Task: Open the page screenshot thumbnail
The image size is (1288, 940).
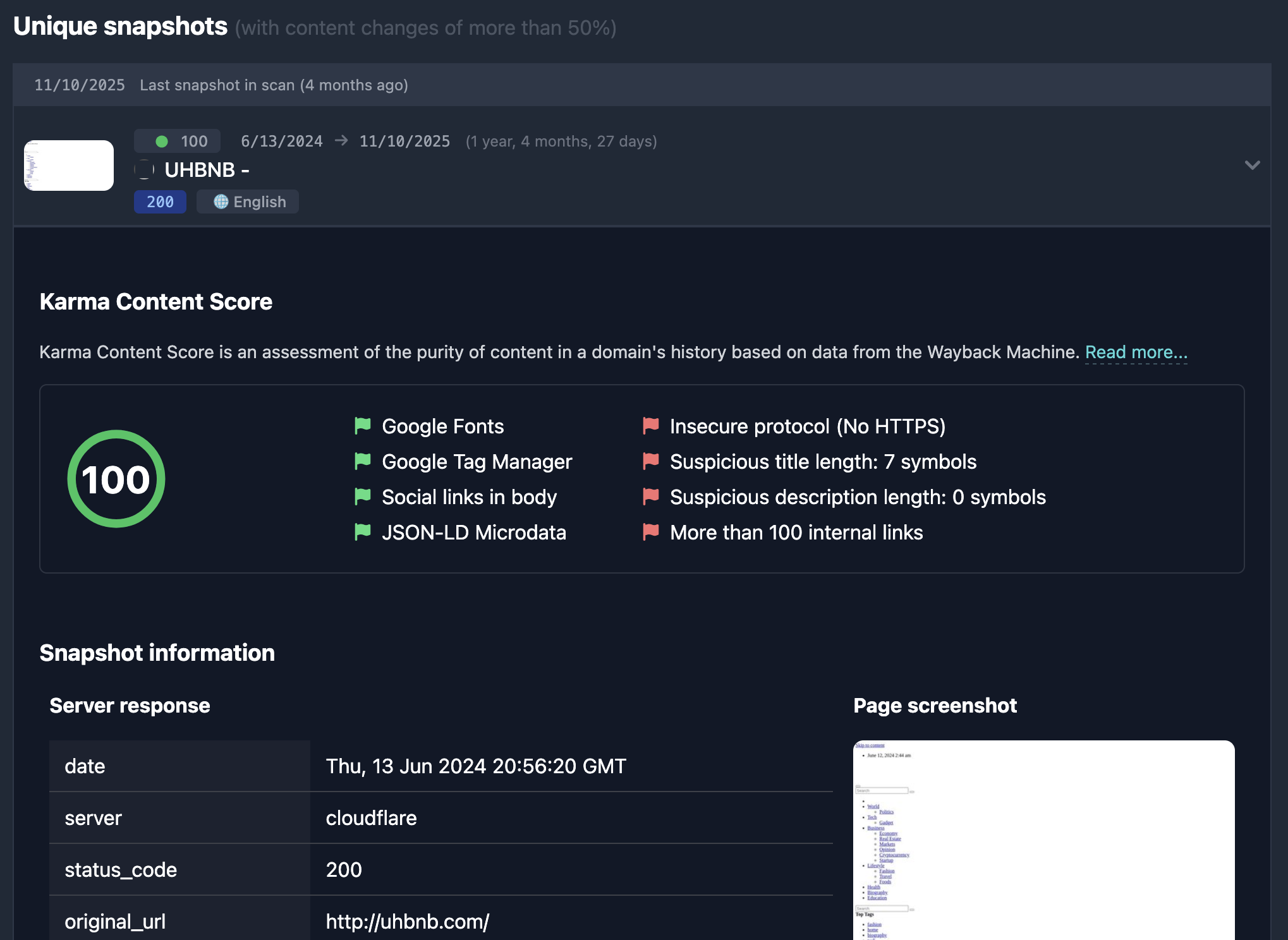Action: point(1044,840)
